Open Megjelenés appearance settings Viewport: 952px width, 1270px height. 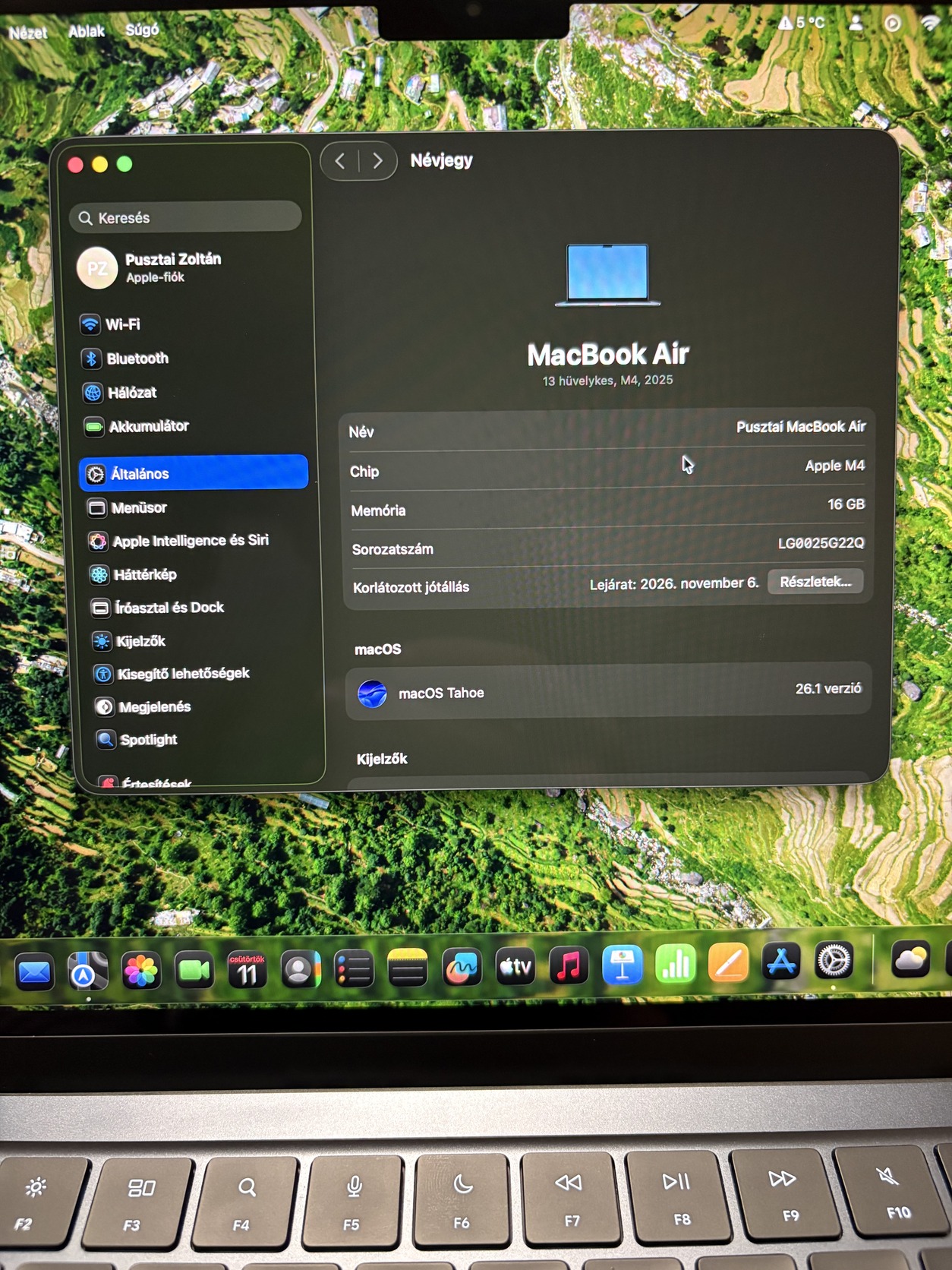point(143,706)
